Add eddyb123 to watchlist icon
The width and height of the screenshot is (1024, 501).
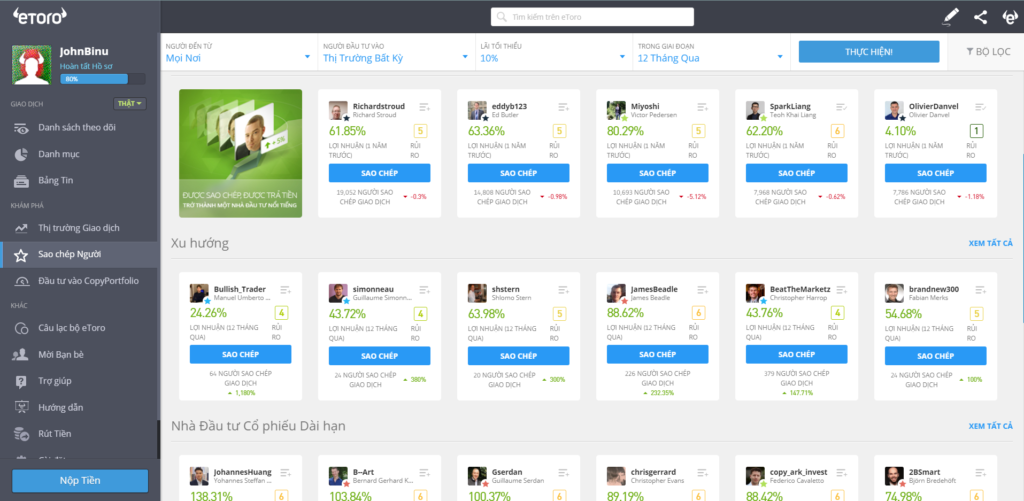(x=564, y=107)
